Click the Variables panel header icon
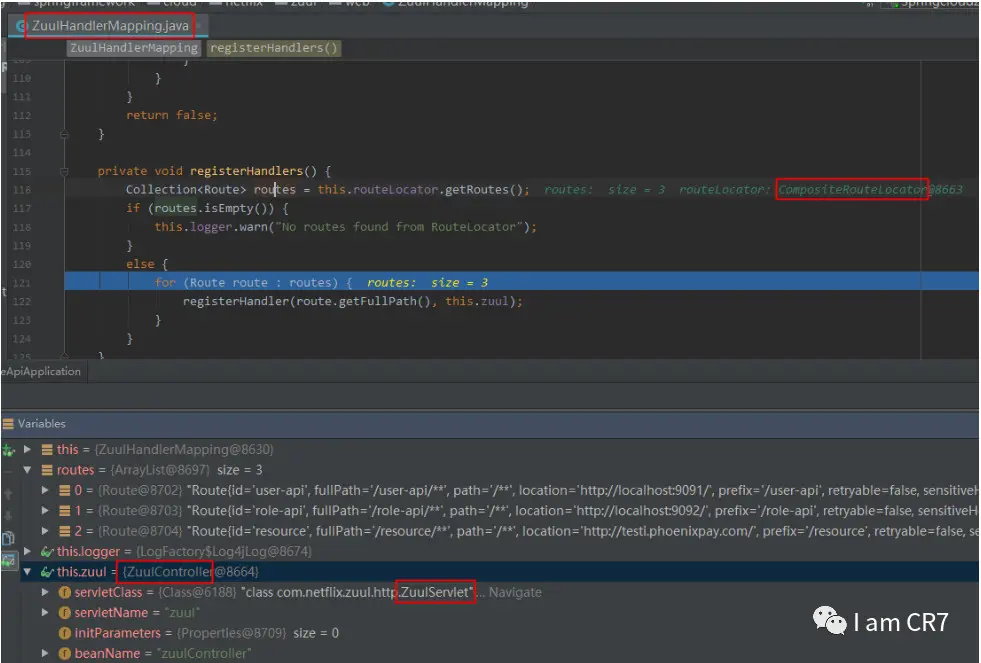This screenshot has height=663, width=981. pyautogui.click(x=8, y=424)
